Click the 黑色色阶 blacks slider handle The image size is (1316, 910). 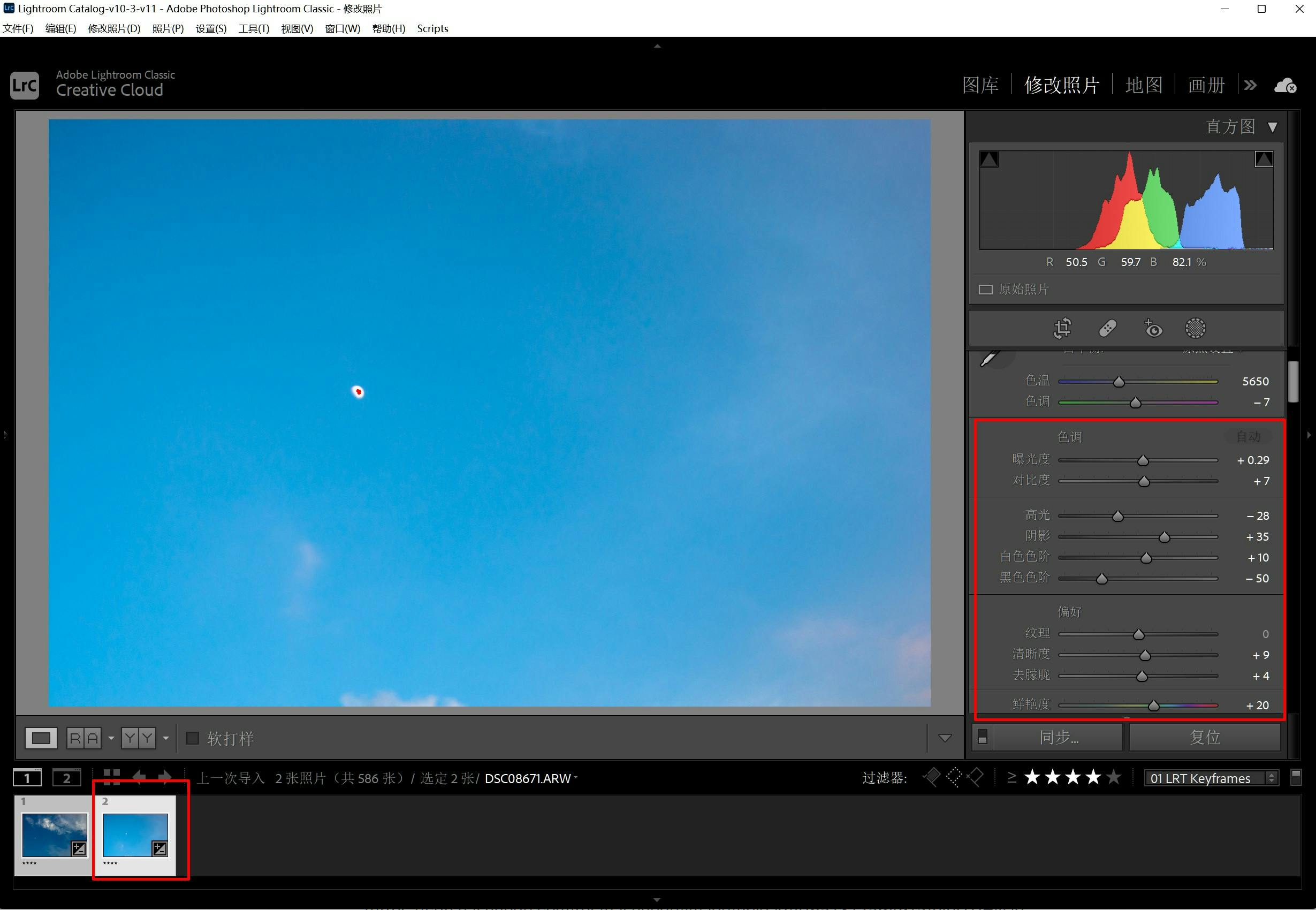(x=1102, y=579)
